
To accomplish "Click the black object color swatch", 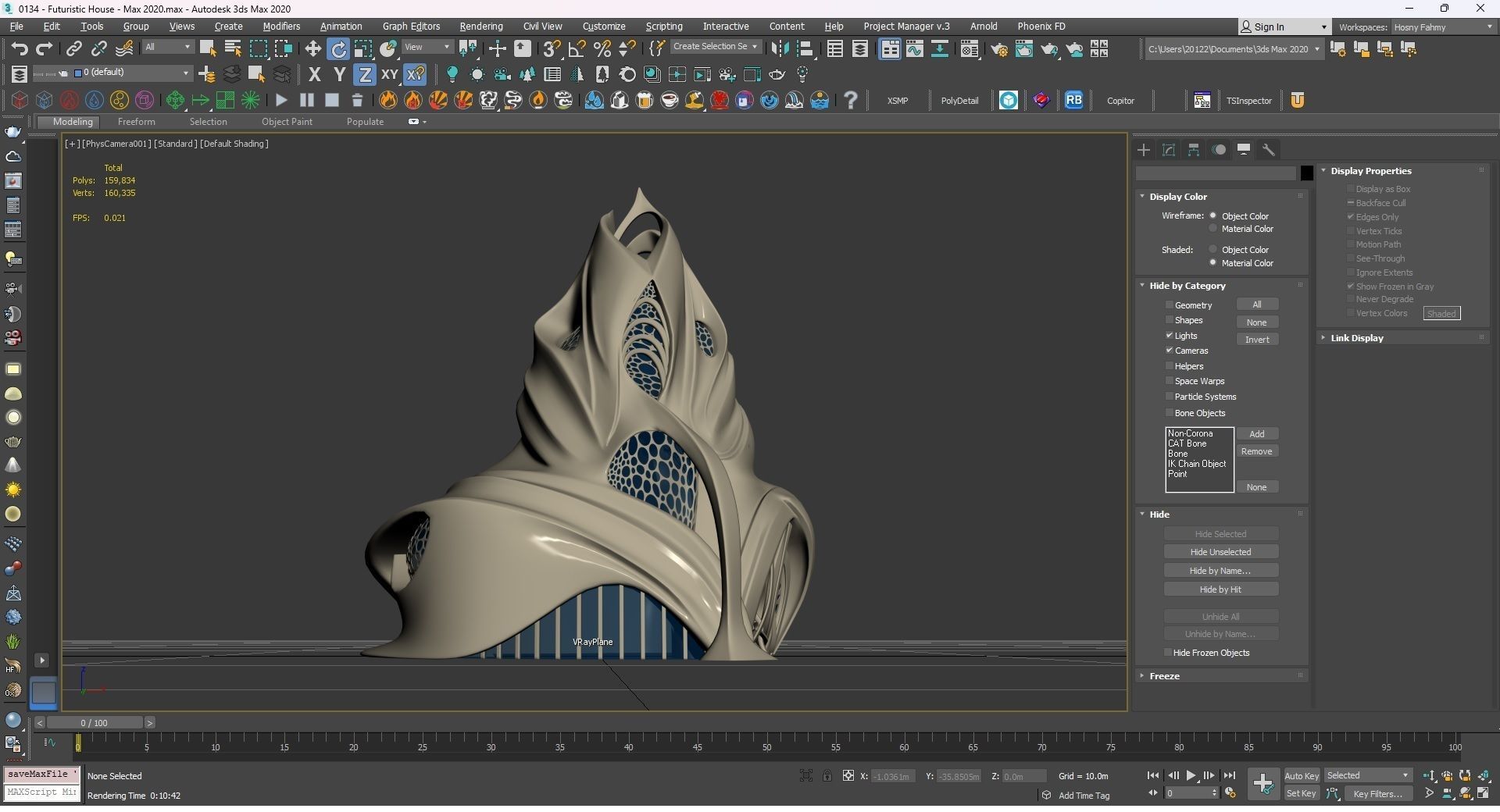I will pos(1306,173).
